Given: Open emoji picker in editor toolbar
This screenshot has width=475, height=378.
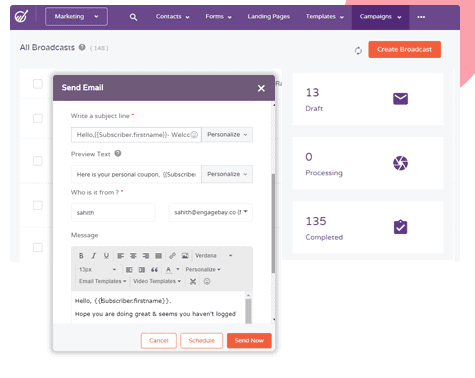Looking at the screenshot, I should pyautogui.click(x=207, y=281).
